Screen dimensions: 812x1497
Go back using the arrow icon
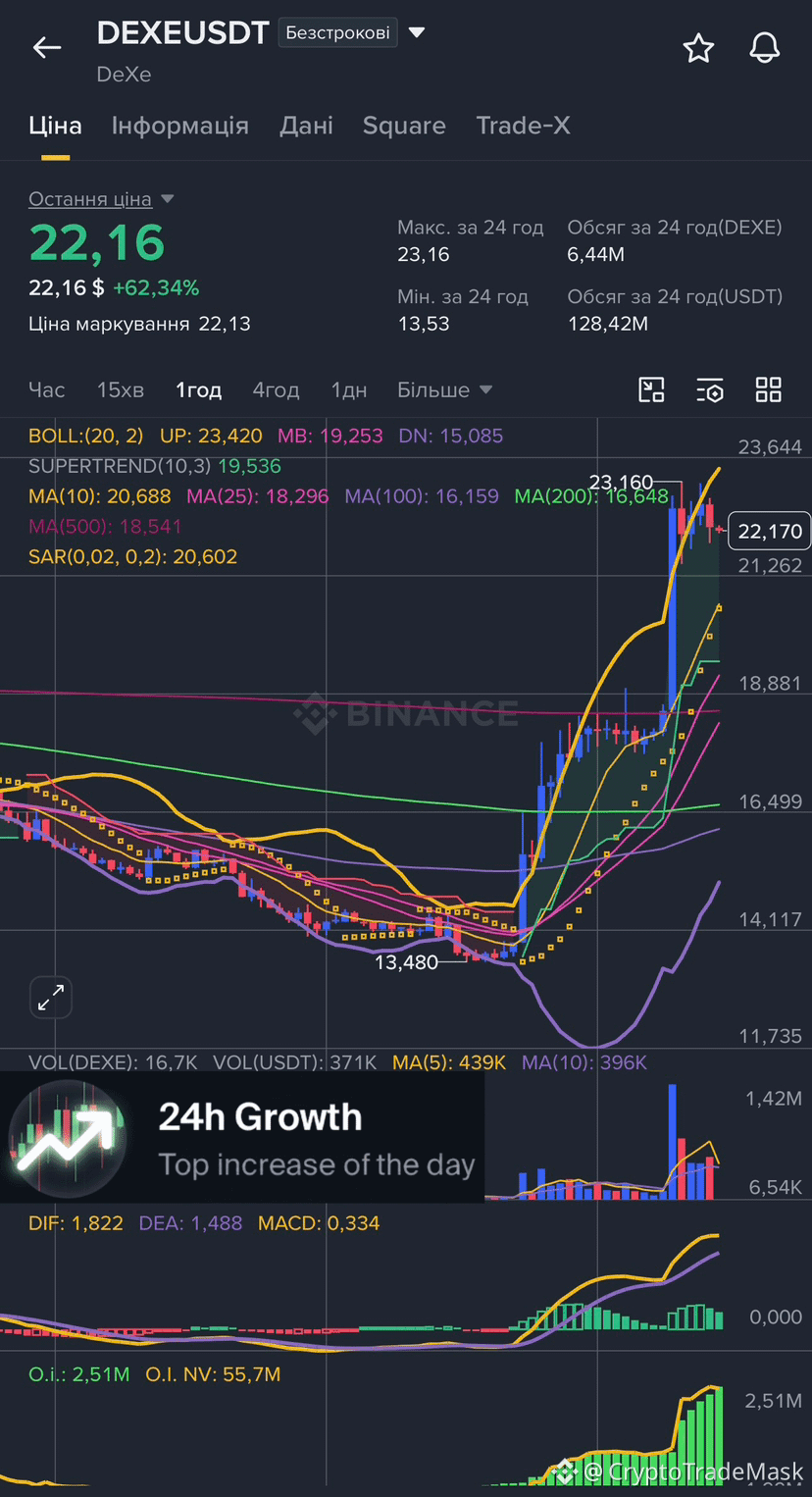point(47,47)
